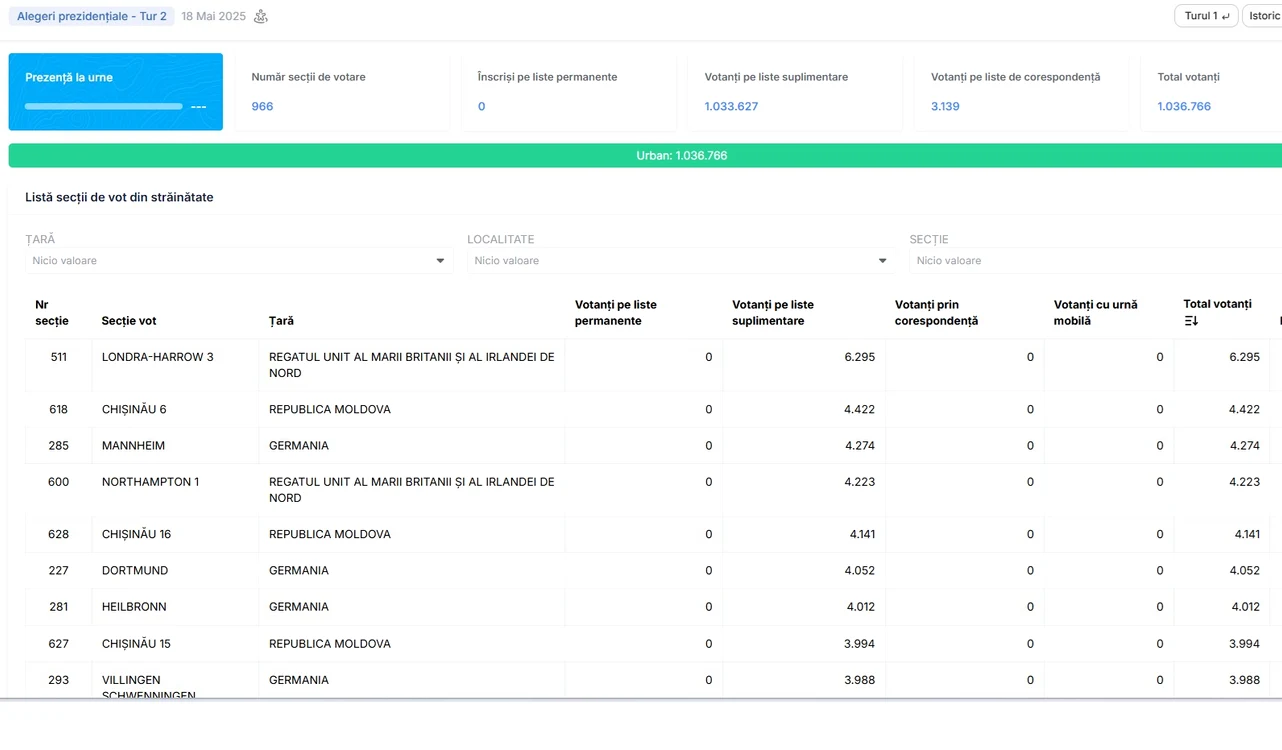Click the green Urban: 1.036.766 bar

point(645,156)
